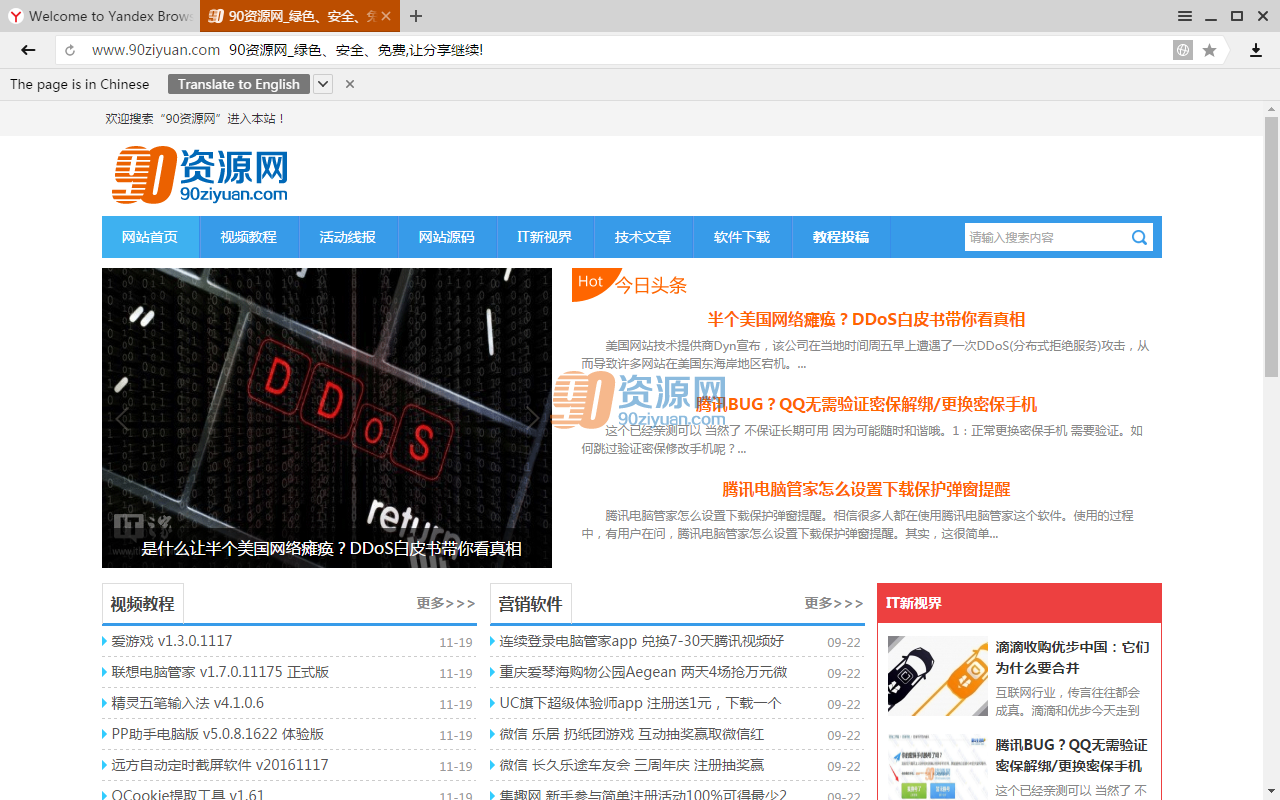Screen dimensions: 1280x800
Task: Open 远方自动定时截屏软件 v20161117 entry
Action: [x=220, y=765]
